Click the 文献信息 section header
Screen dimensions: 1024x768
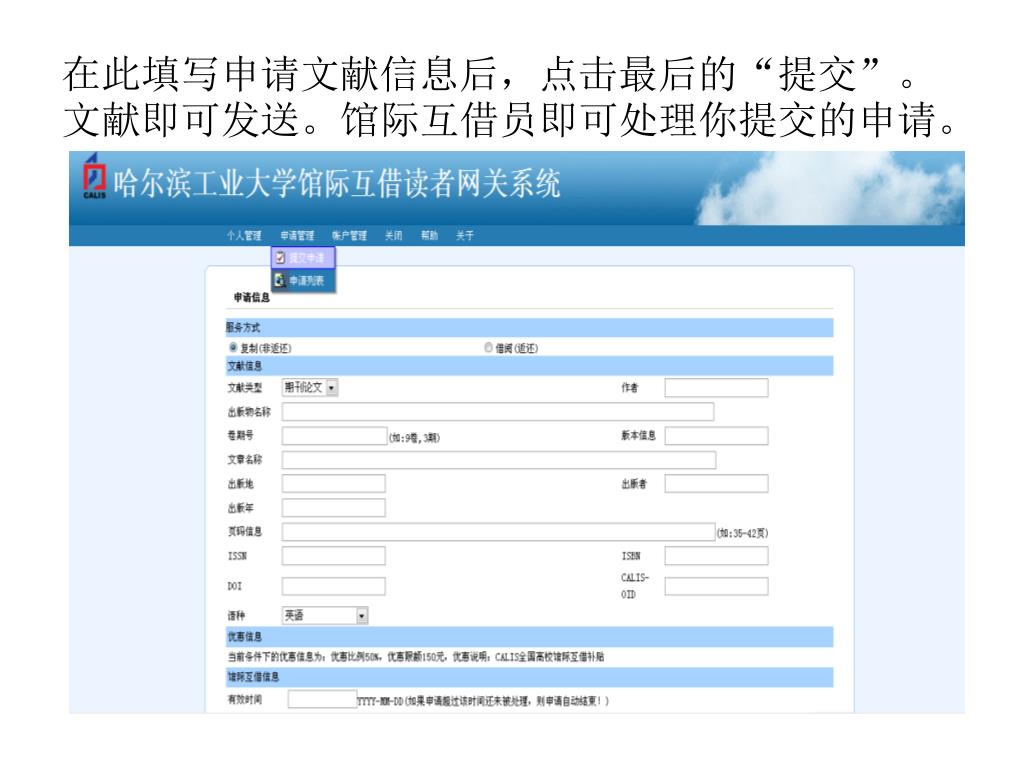[x=530, y=366]
